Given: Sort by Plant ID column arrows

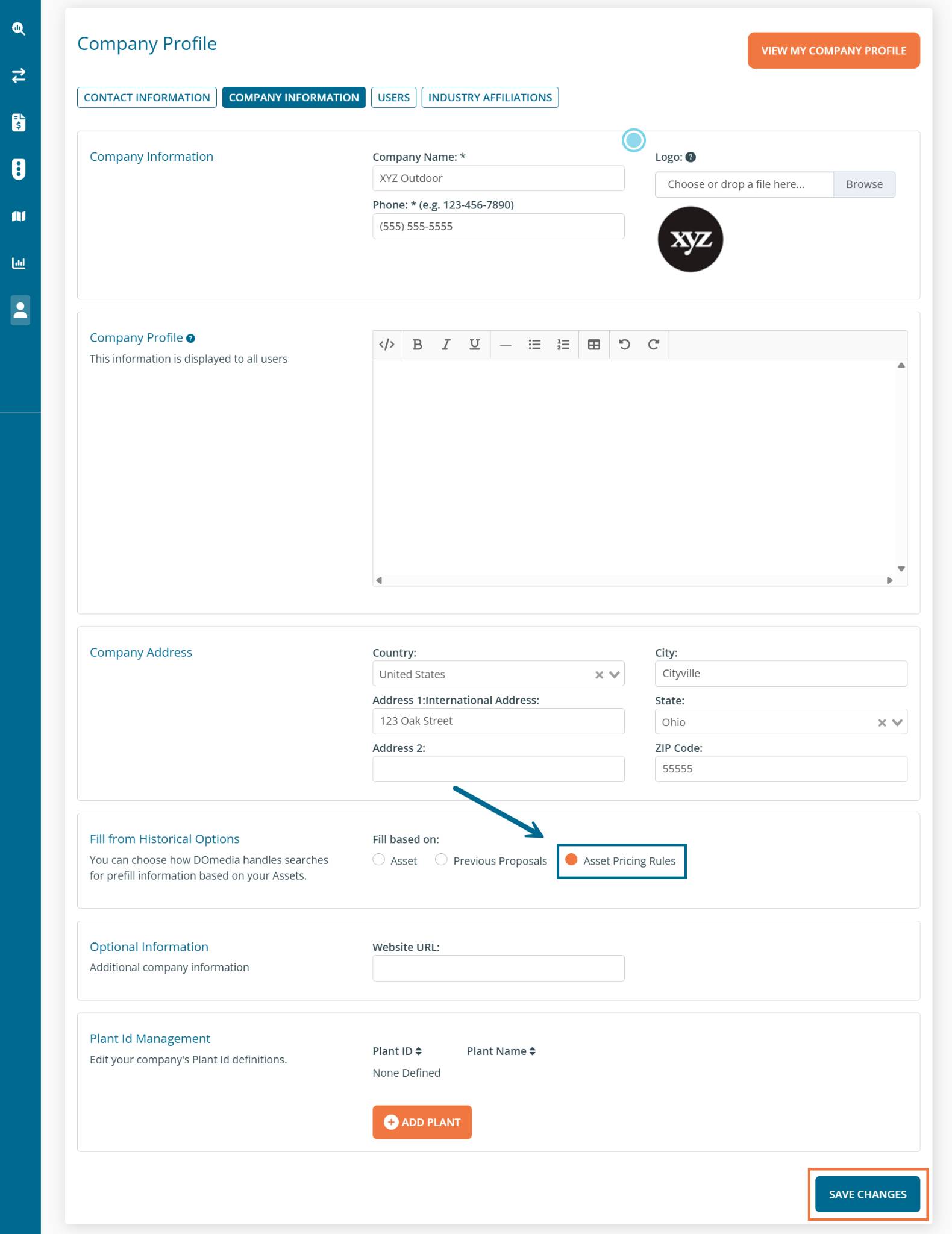Looking at the screenshot, I should tap(419, 1051).
